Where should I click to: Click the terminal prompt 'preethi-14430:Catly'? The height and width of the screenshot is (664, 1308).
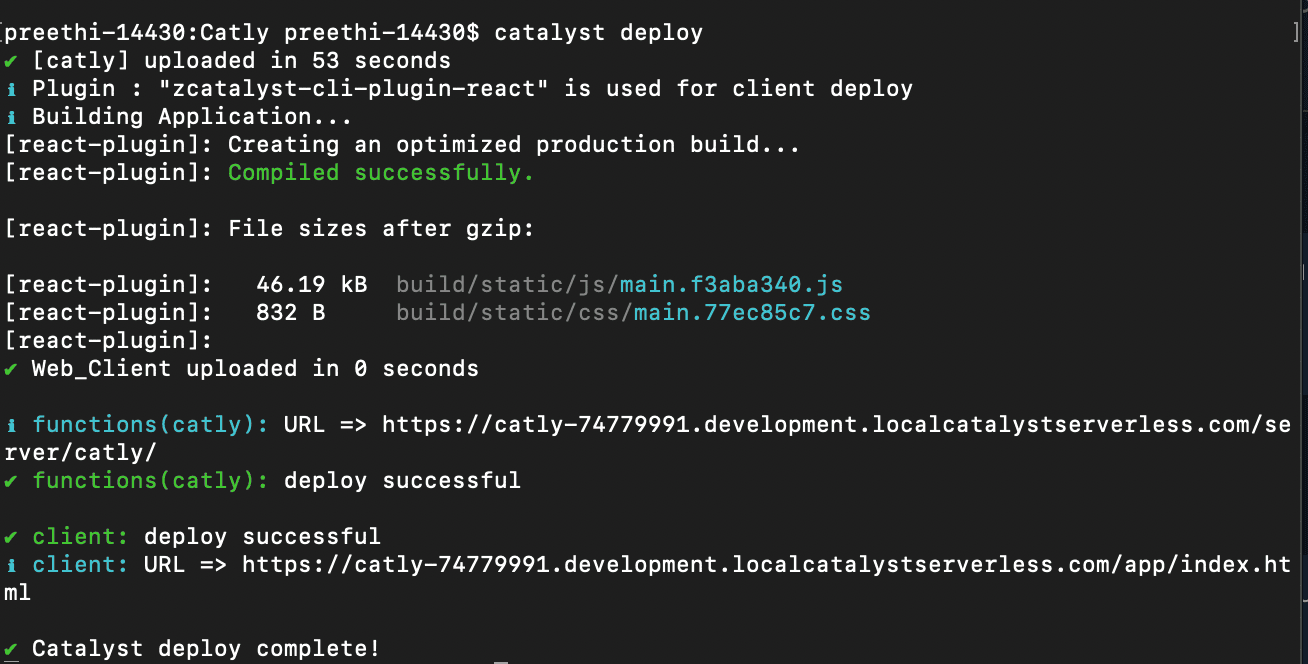(137, 33)
